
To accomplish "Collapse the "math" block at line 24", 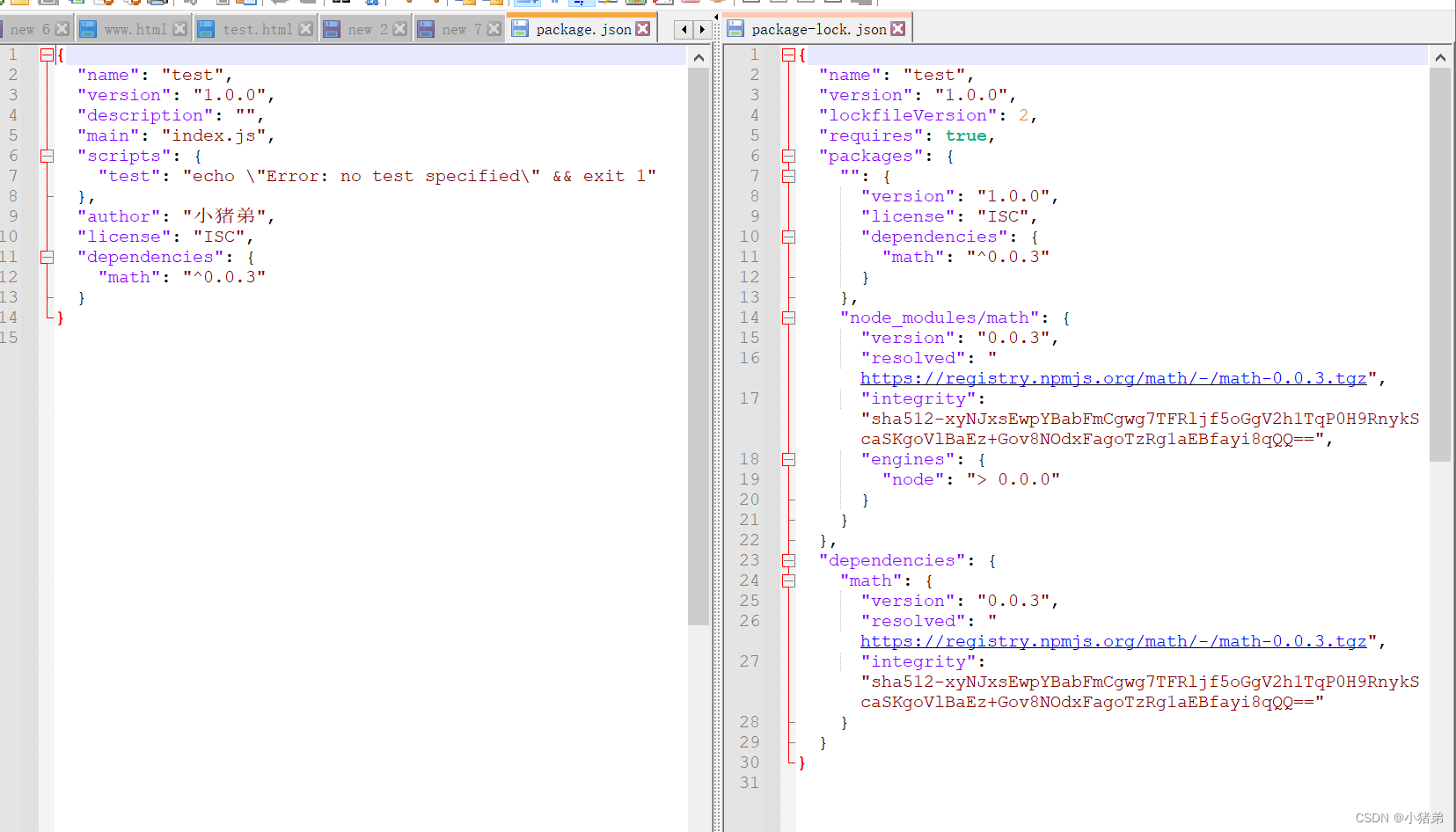I will [788, 580].
